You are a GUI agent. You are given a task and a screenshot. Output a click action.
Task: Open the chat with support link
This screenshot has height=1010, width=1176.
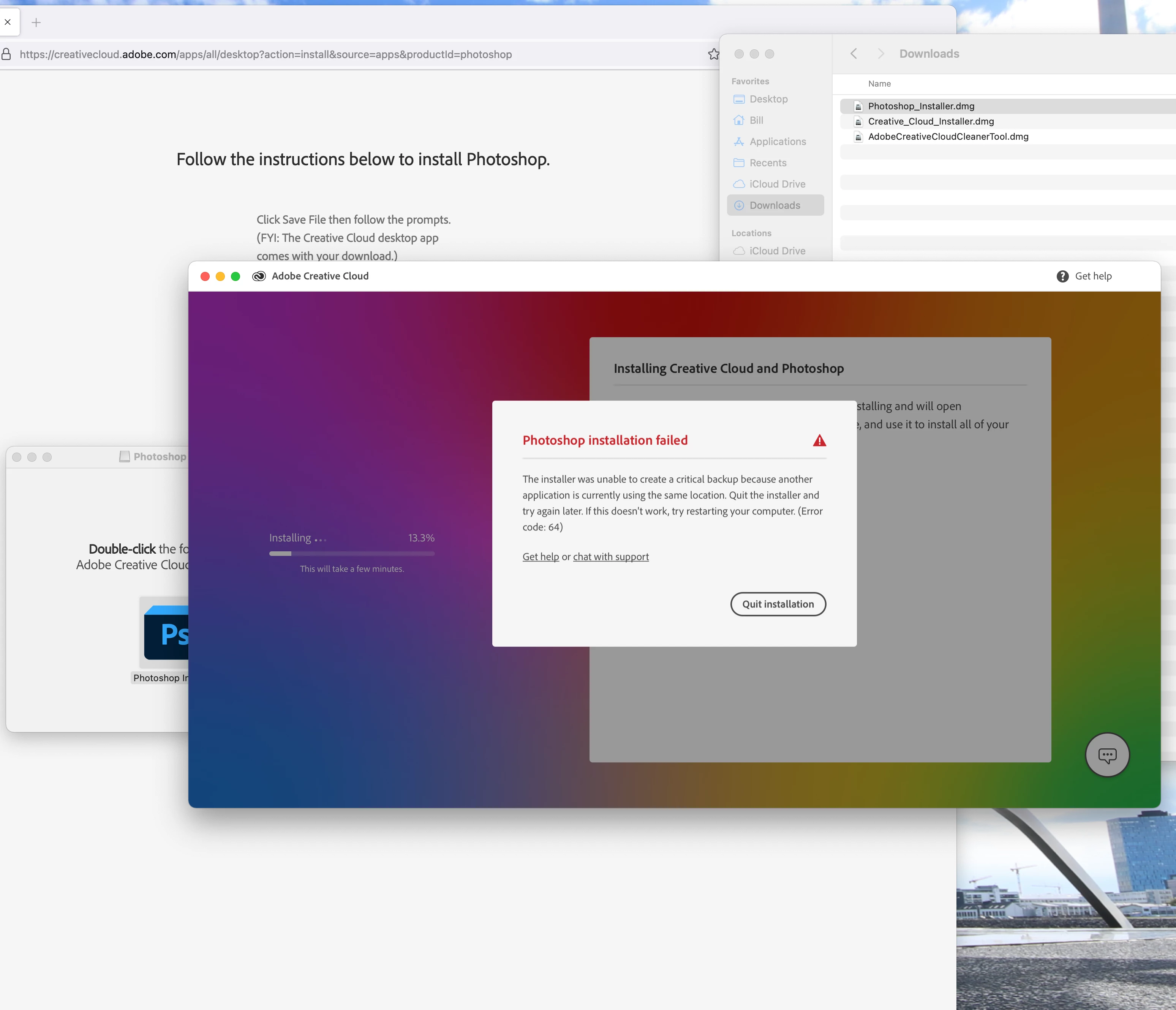point(611,557)
